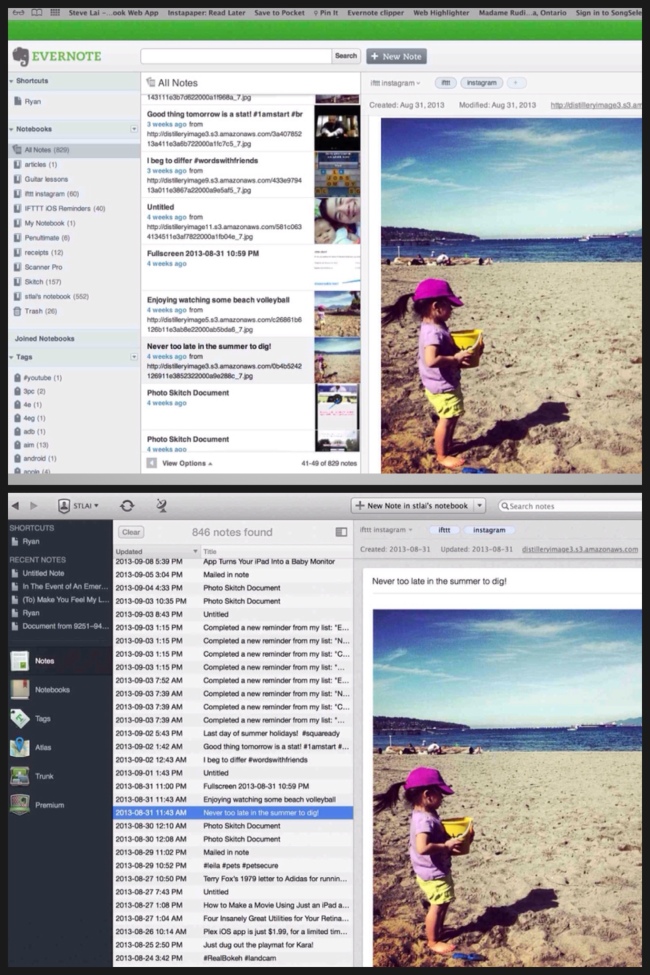Expand the View Options menu
This screenshot has height=975, width=650.
(184, 464)
